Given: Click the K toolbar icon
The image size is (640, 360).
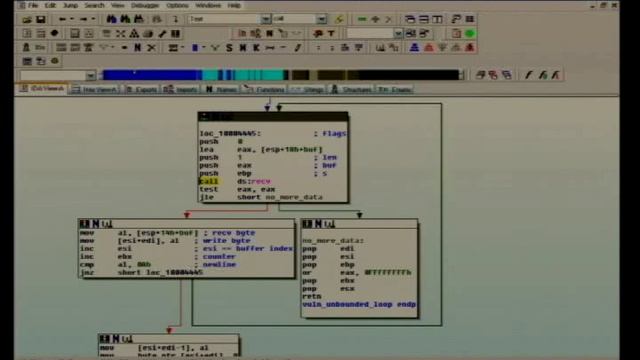Looking at the screenshot, I should (256, 48).
